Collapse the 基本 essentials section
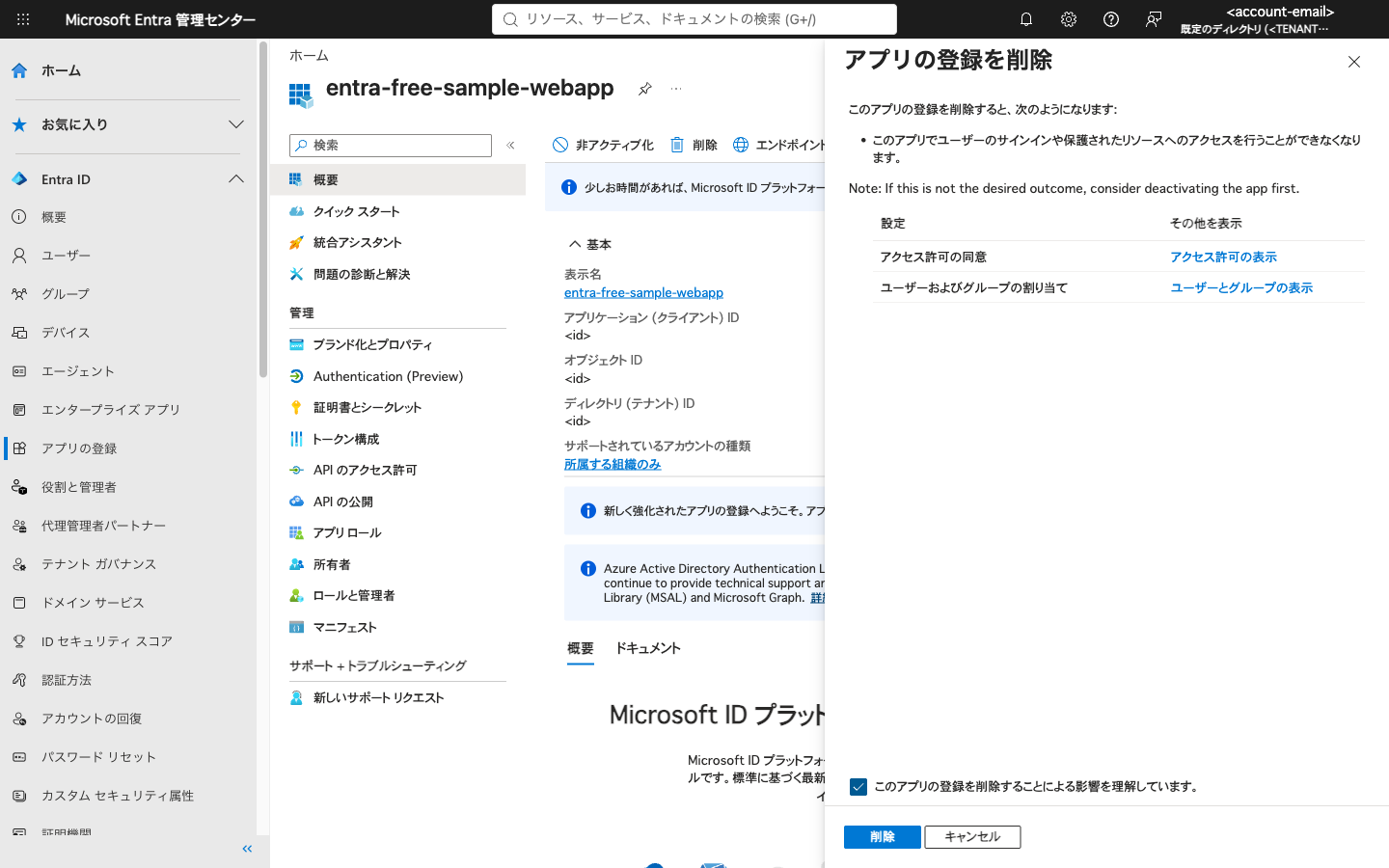1389x868 pixels. [575, 244]
